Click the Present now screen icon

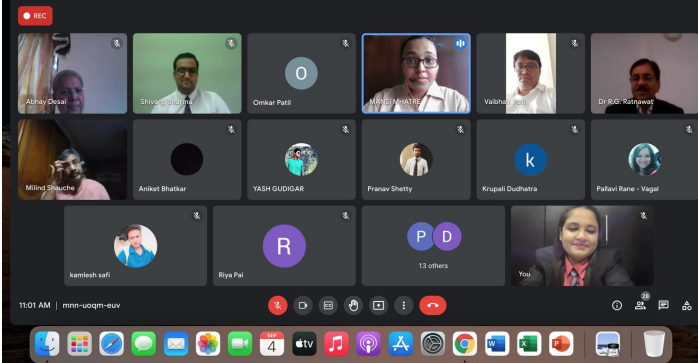coord(378,306)
